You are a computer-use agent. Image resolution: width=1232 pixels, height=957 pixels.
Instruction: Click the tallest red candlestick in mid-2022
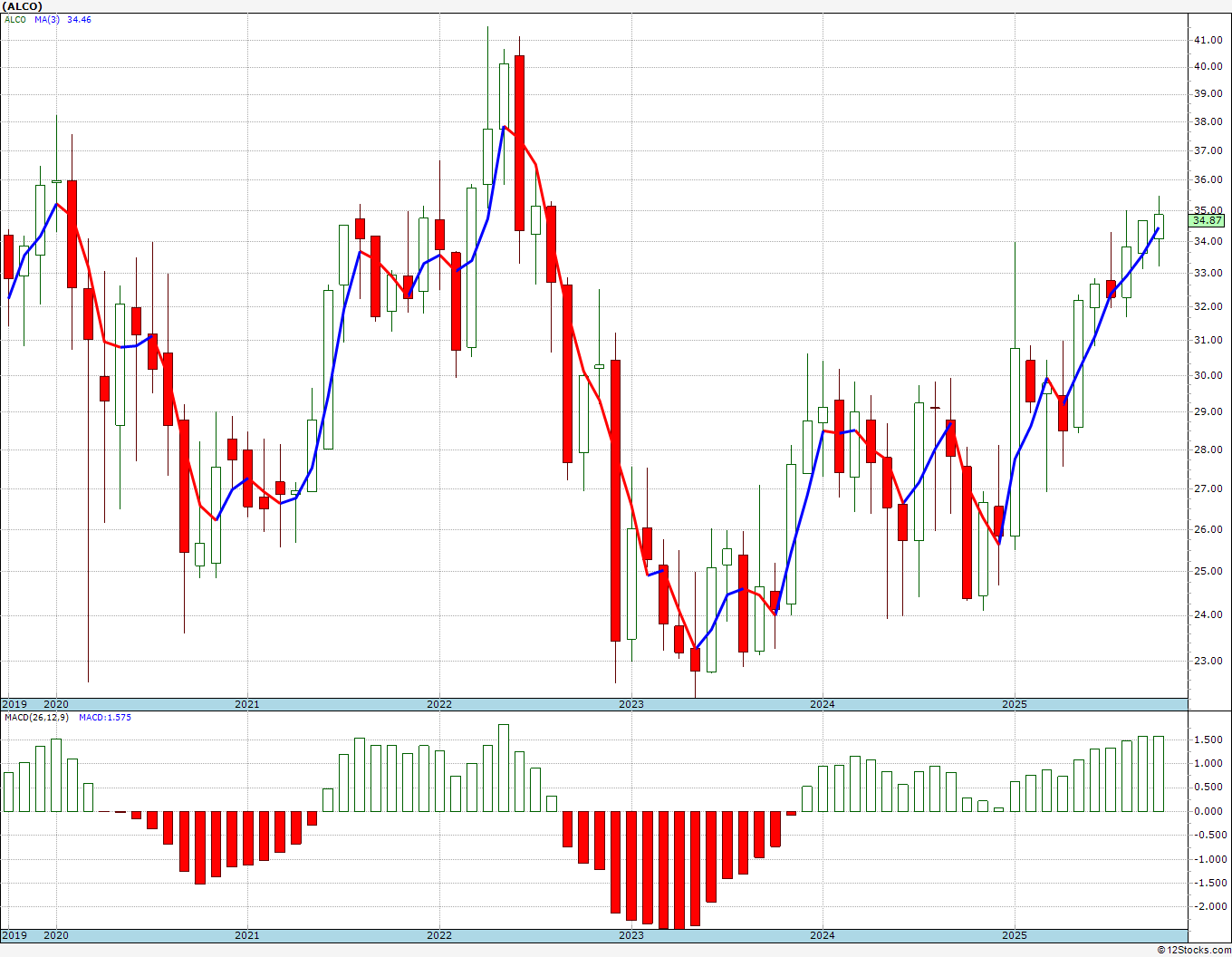(x=519, y=143)
